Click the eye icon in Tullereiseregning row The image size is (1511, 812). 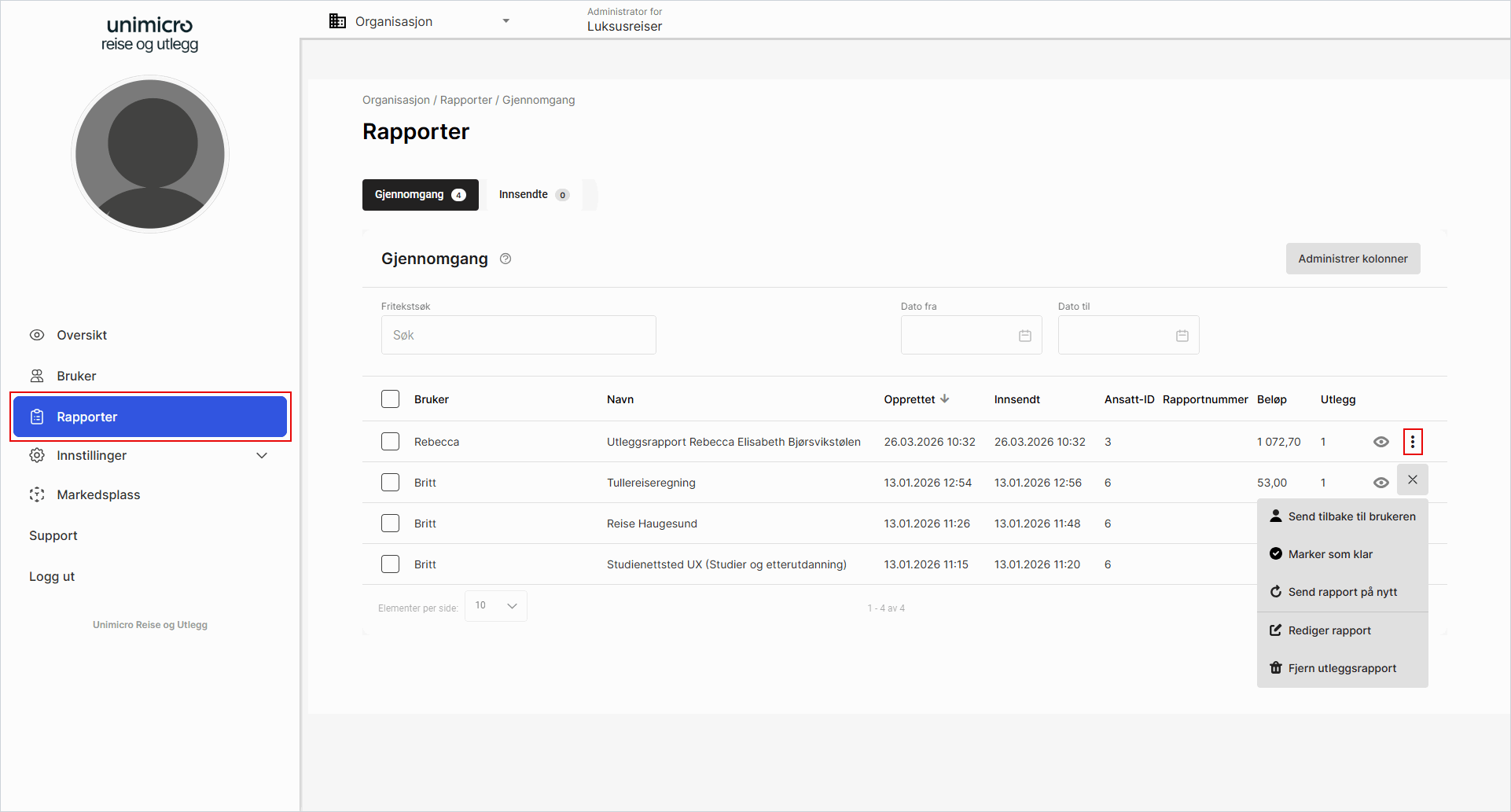(1380, 483)
